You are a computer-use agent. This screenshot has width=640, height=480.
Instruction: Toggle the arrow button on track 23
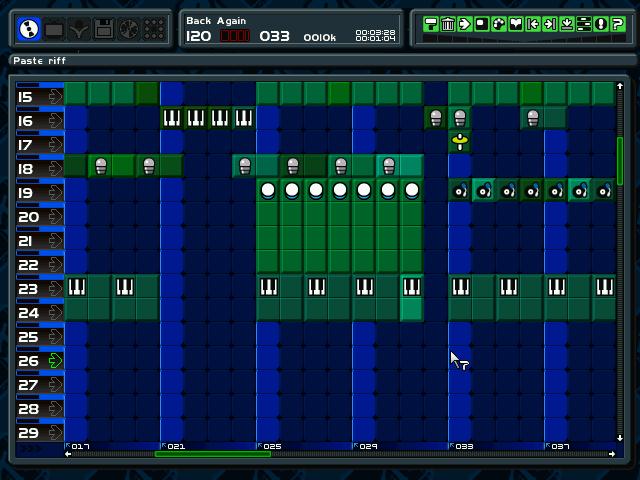point(54,289)
